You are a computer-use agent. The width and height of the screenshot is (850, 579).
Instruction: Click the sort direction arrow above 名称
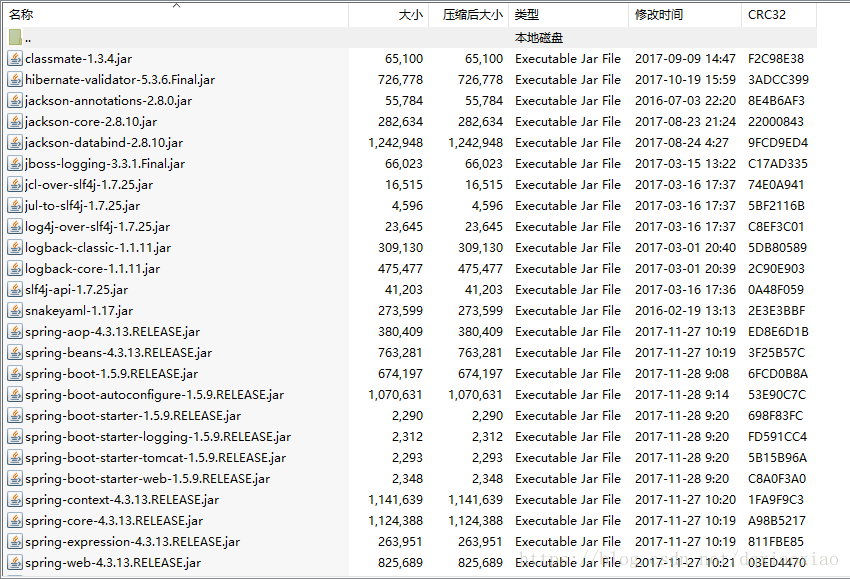tap(176, 5)
